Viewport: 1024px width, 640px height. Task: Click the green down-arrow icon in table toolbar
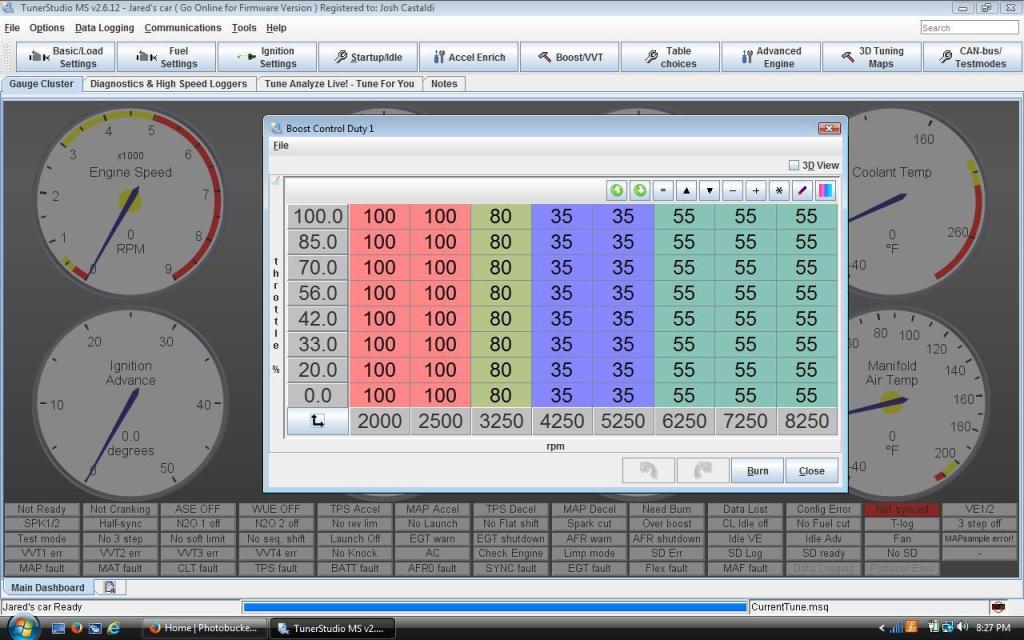point(640,190)
